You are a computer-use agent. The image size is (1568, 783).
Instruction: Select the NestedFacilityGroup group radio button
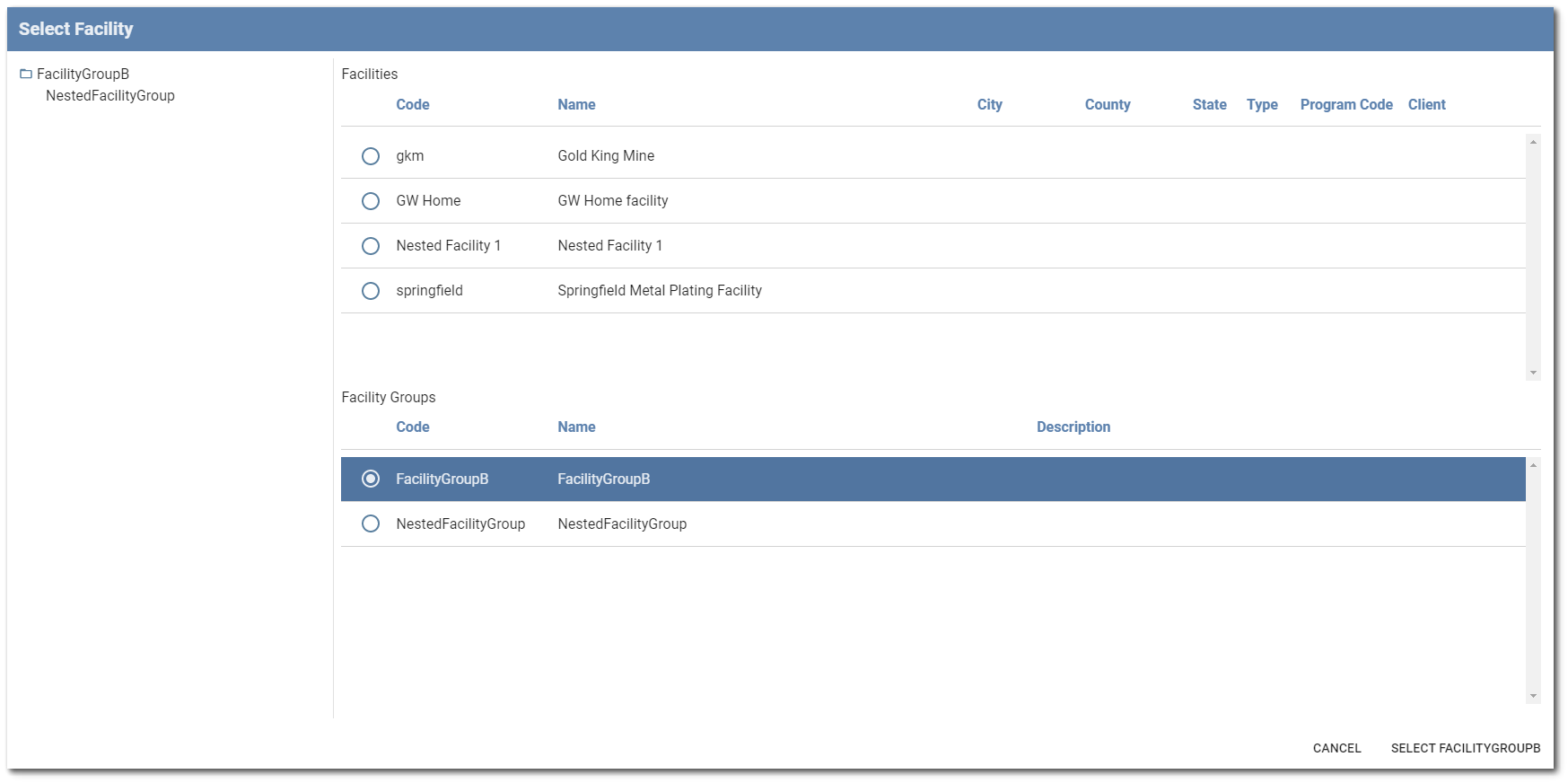click(x=371, y=524)
